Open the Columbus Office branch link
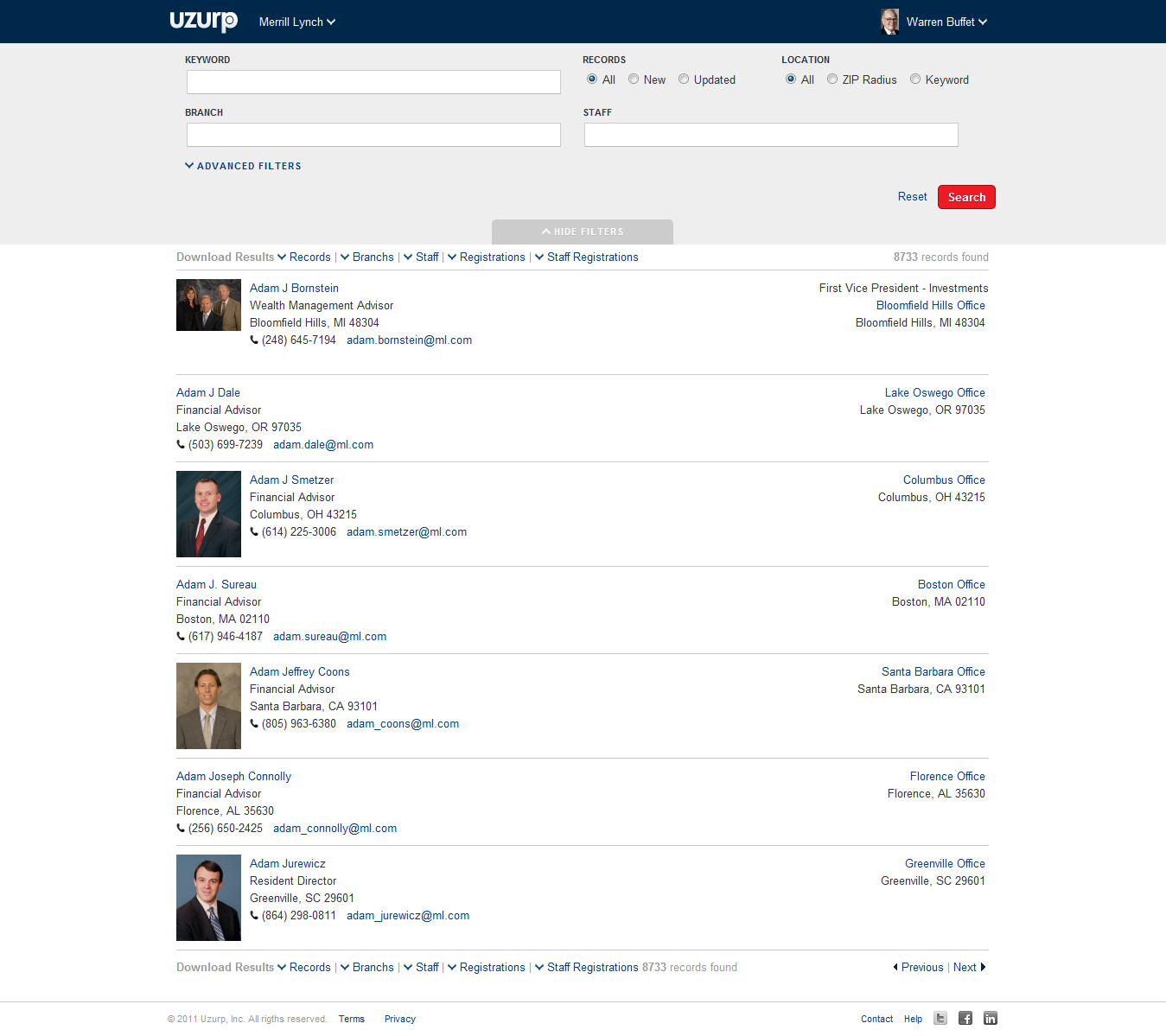The height and width of the screenshot is (1036, 1166). pos(944,480)
